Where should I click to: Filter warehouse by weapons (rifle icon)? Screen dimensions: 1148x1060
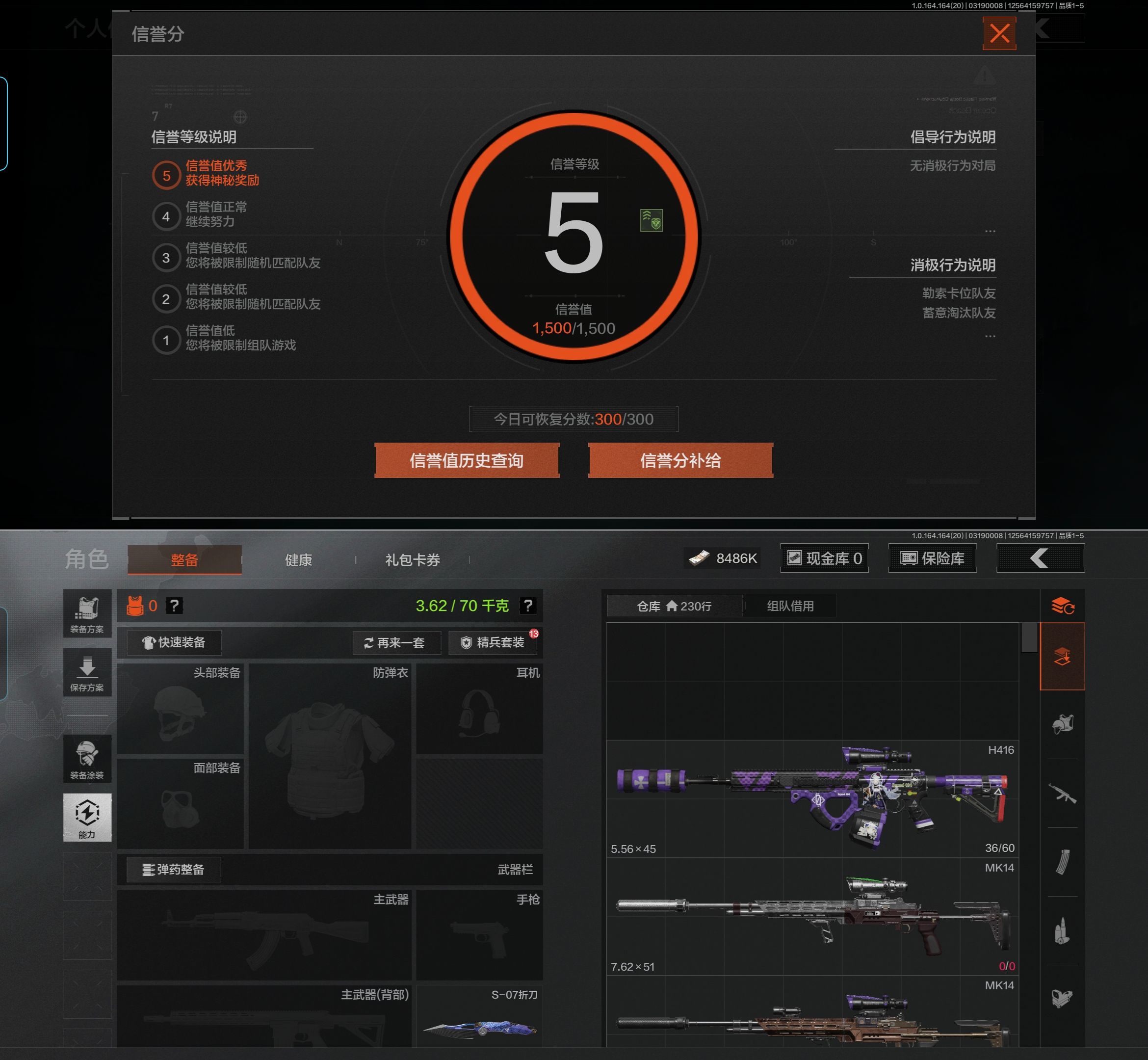[x=1062, y=794]
